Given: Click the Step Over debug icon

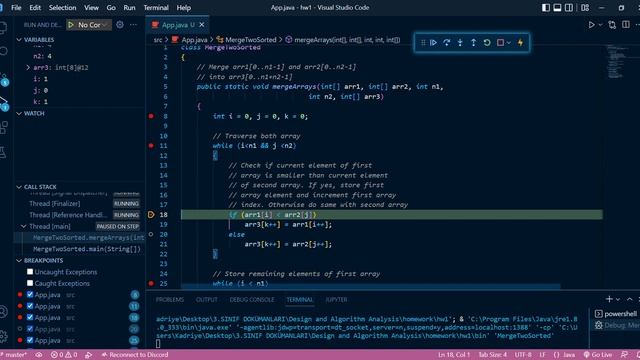Looking at the screenshot, I should [447, 42].
